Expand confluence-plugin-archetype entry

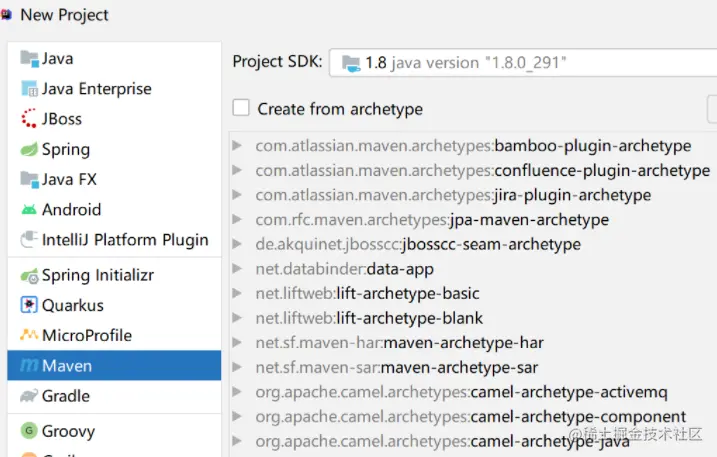(x=237, y=171)
